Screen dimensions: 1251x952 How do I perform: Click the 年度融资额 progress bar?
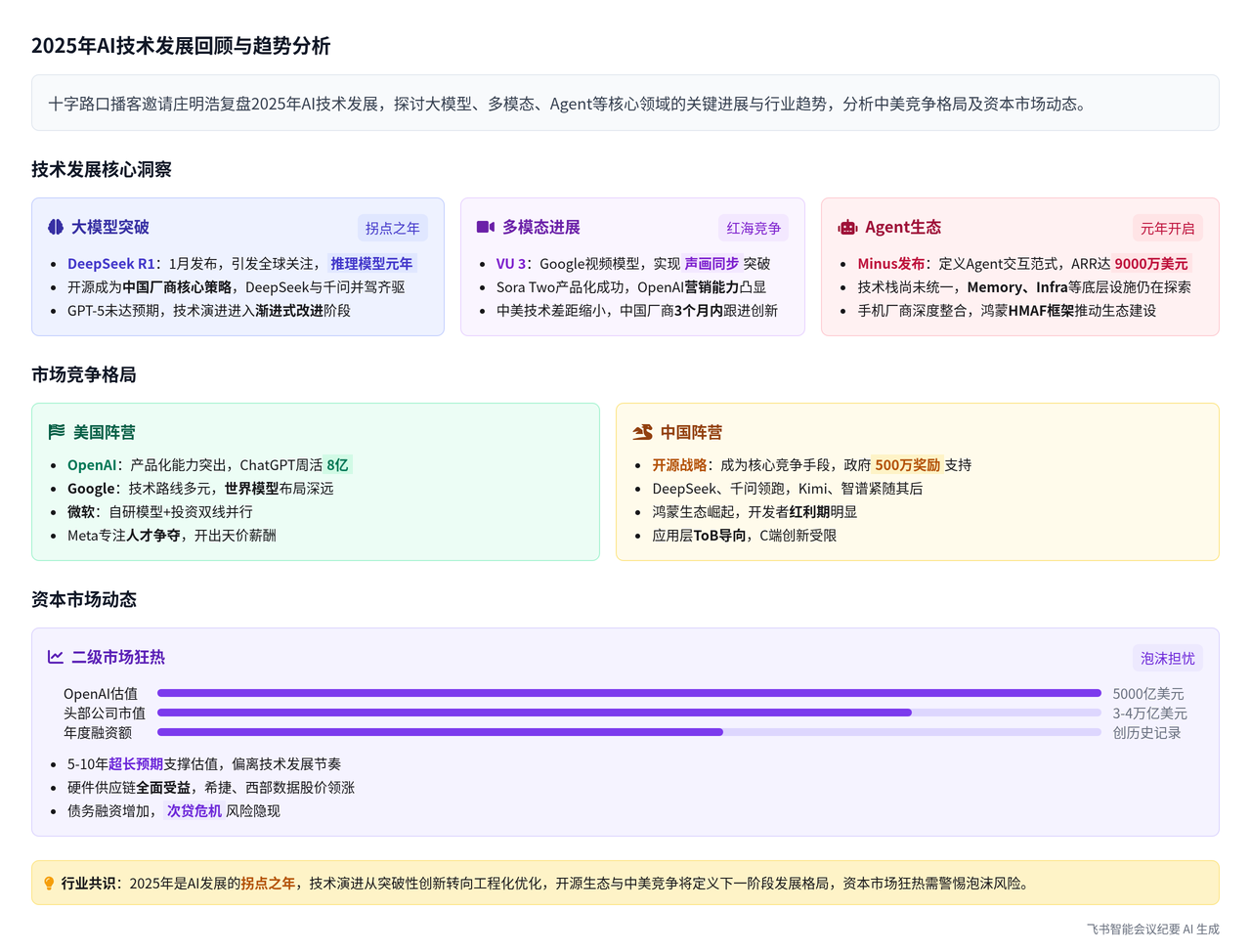pyautogui.click(x=628, y=732)
